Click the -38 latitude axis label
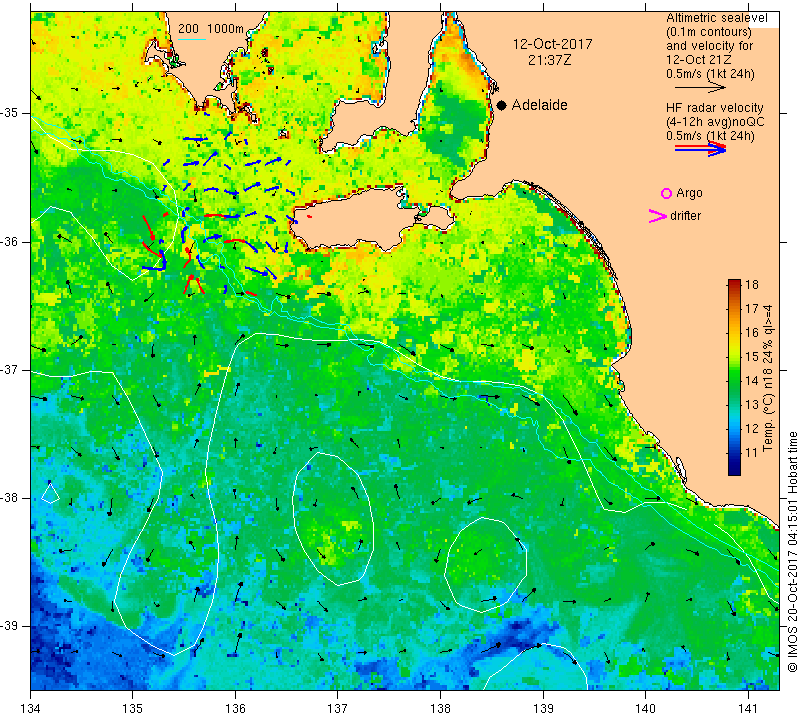 (14, 498)
